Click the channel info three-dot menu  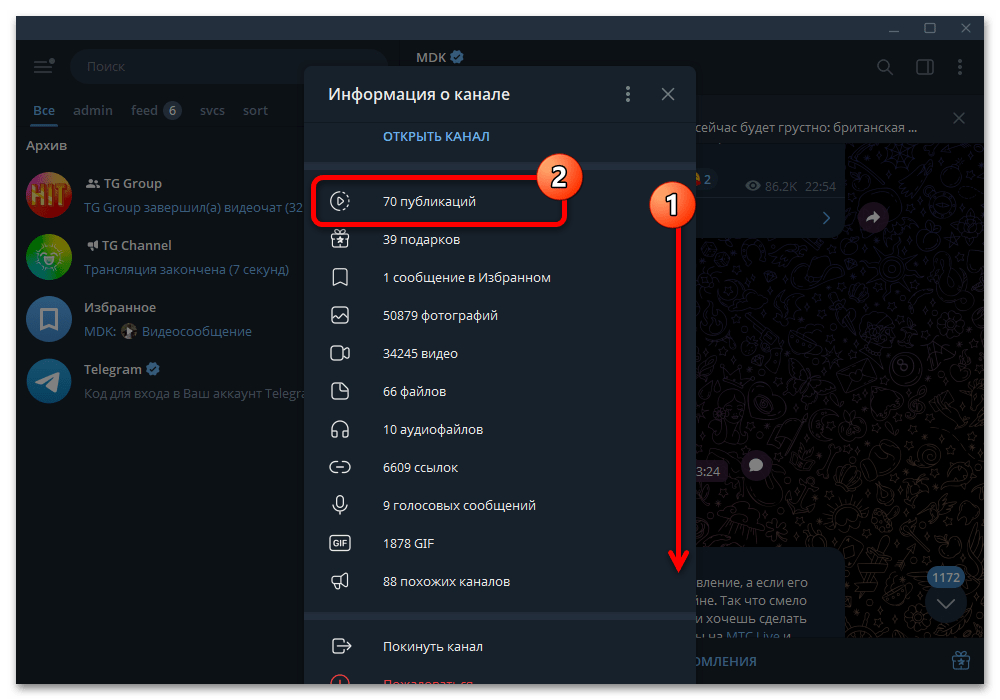click(x=628, y=94)
